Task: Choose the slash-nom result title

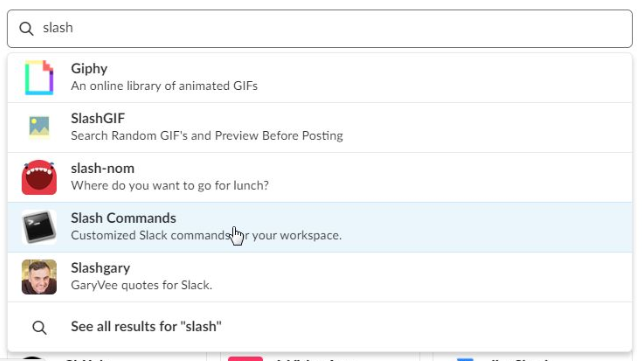Action: (102, 168)
